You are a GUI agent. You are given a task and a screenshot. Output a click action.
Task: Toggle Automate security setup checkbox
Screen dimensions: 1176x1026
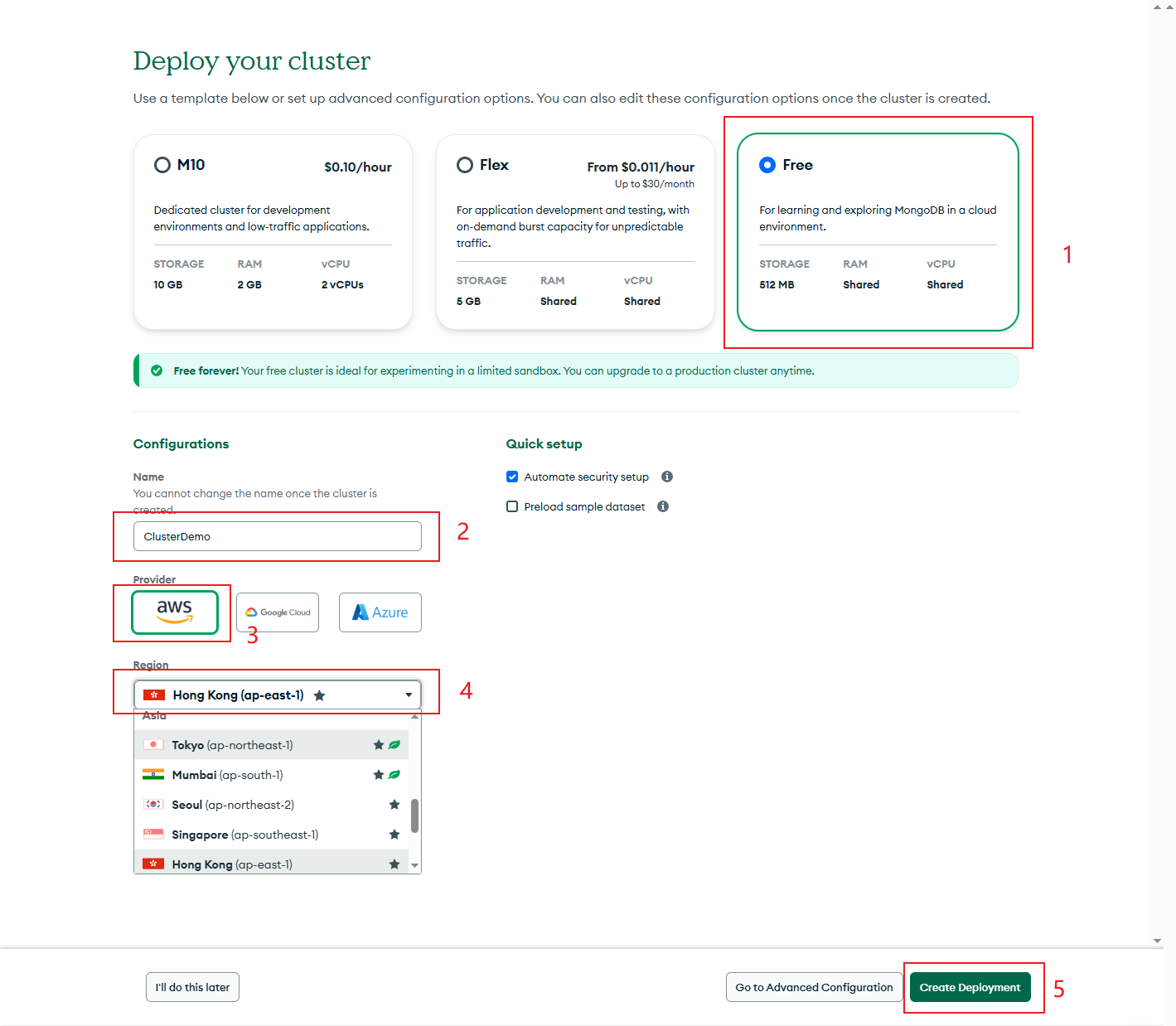tap(512, 477)
